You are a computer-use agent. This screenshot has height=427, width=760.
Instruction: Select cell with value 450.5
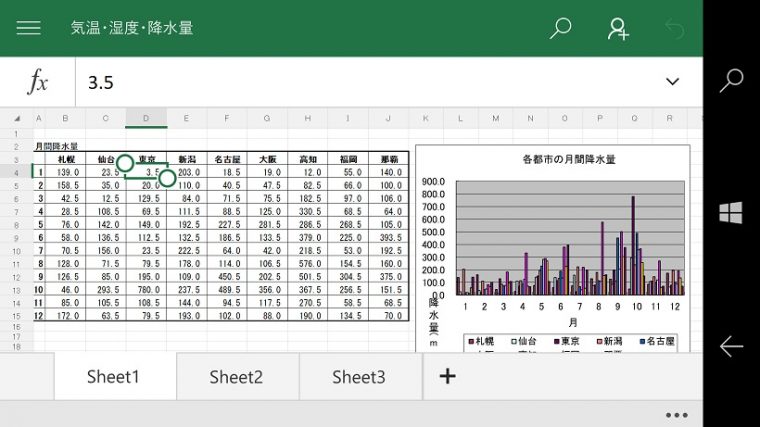pos(227,277)
